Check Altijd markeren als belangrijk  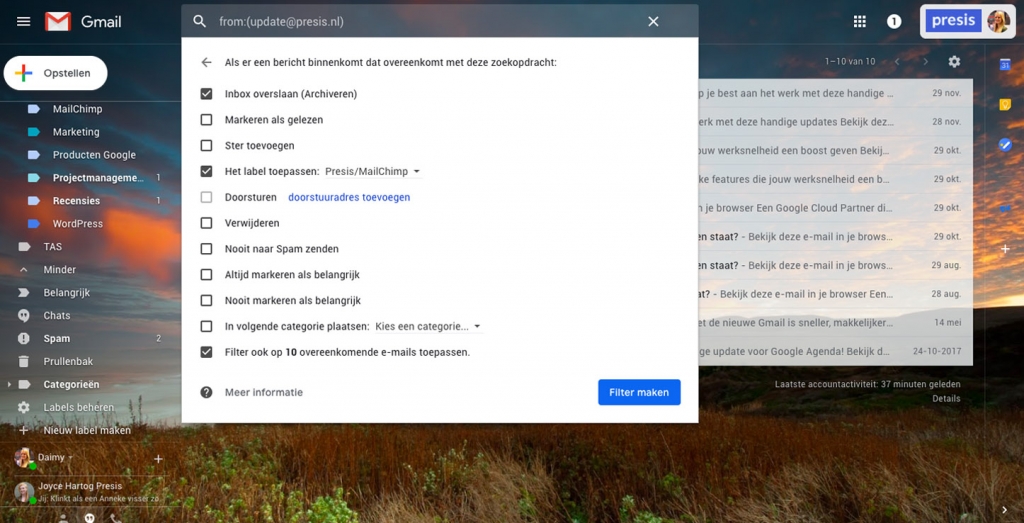tap(206, 275)
